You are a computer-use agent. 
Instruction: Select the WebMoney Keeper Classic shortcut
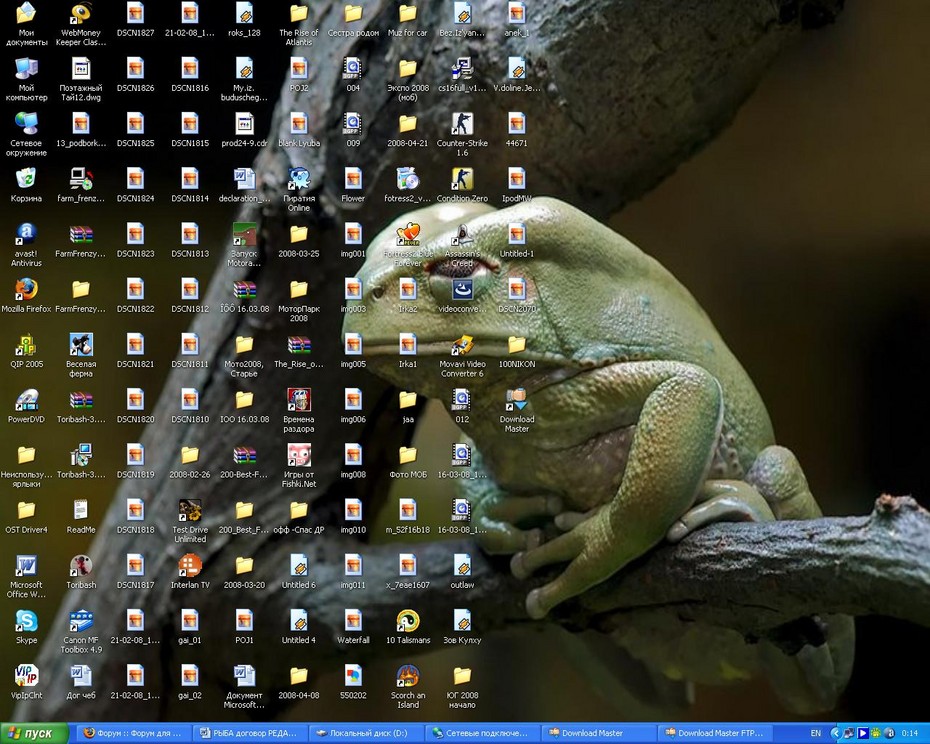pyautogui.click(x=81, y=24)
